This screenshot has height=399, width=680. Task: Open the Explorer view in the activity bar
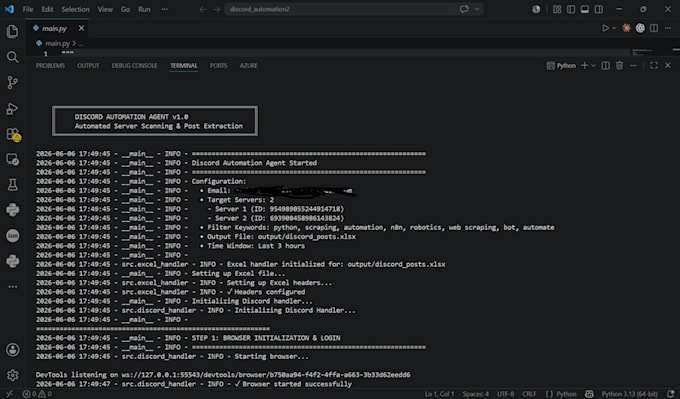pyautogui.click(x=13, y=31)
